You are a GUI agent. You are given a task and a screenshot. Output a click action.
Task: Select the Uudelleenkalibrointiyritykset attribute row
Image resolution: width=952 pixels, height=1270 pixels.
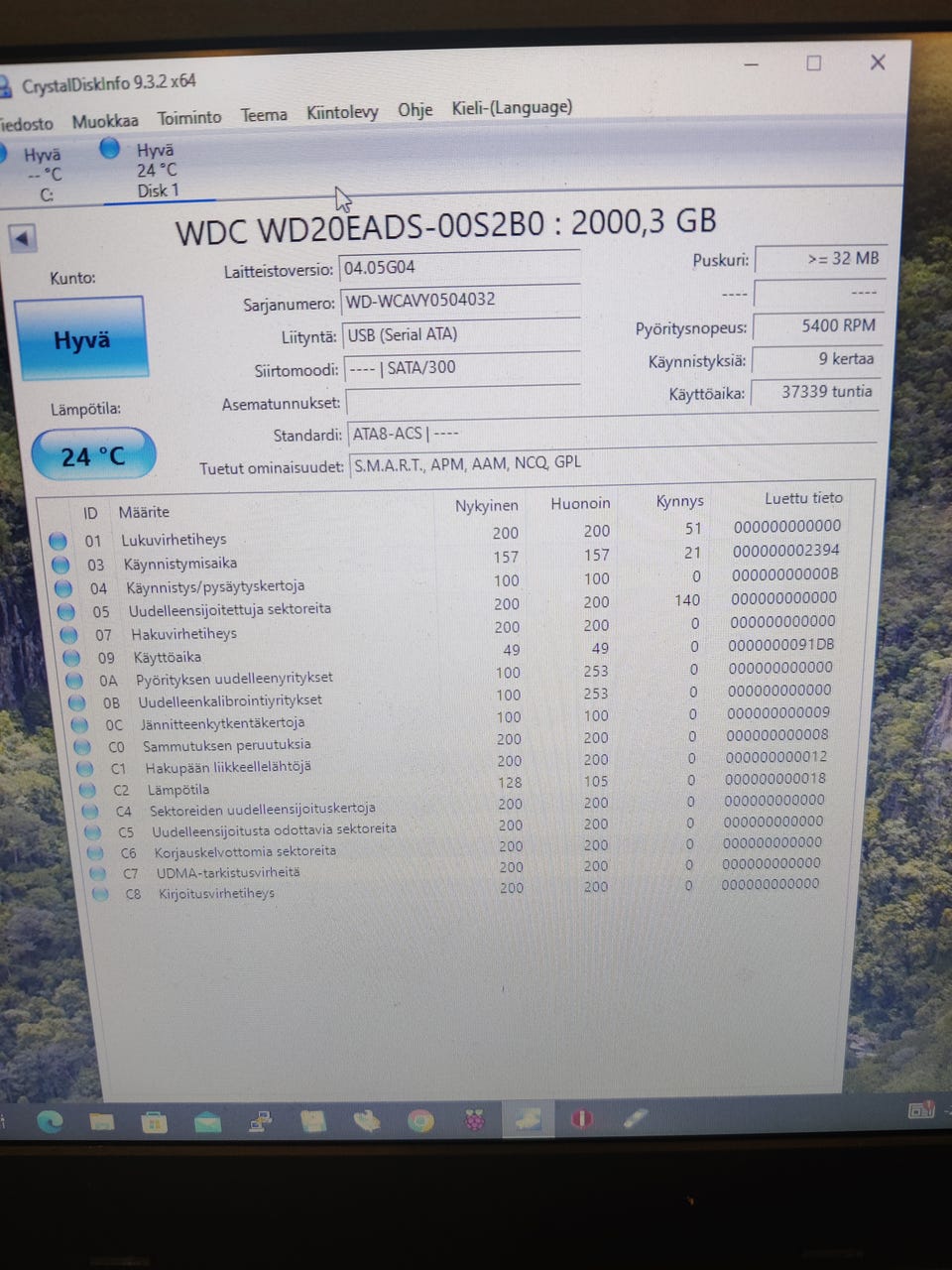point(456,697)
